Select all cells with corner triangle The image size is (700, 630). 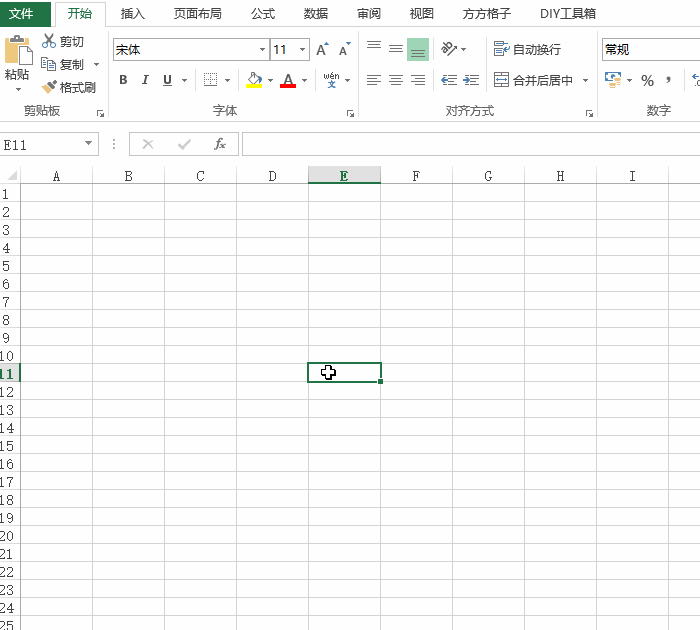[x=12, y=175]
